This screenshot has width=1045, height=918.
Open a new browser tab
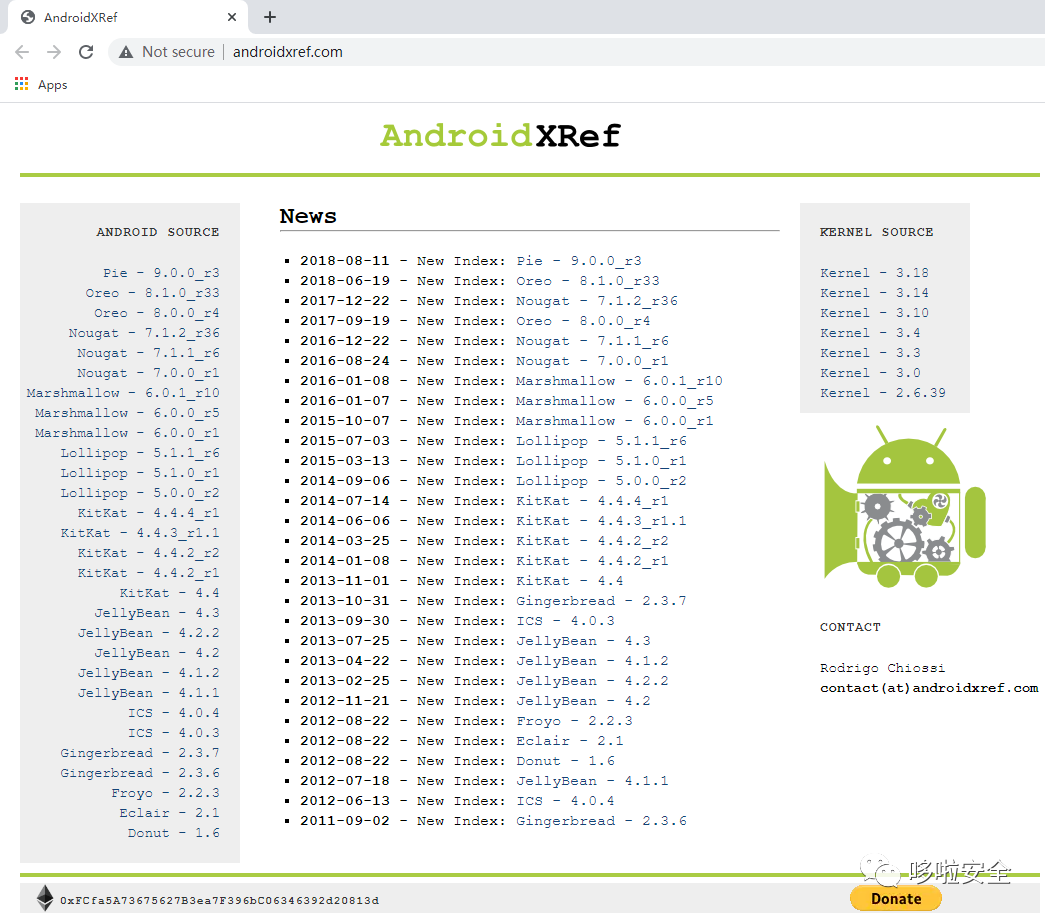270,17
